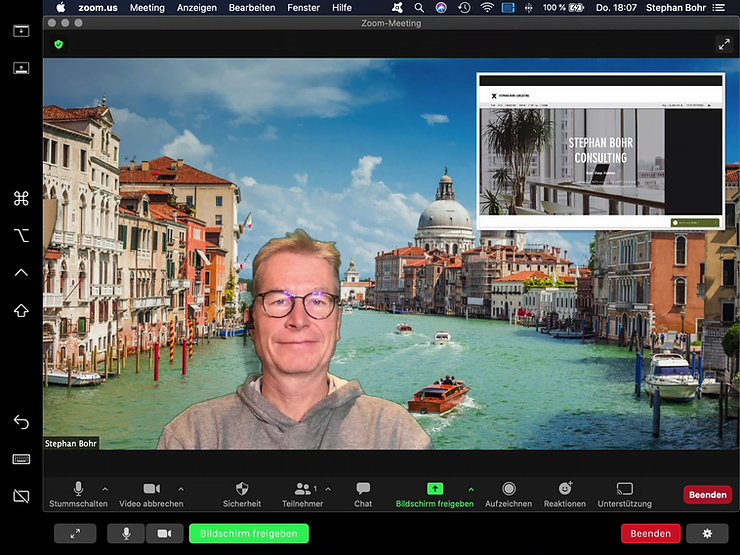This screenshot has width=740, height=555.
Task: Toggle the camera in the bottom bar
Action: click(164, 534)
